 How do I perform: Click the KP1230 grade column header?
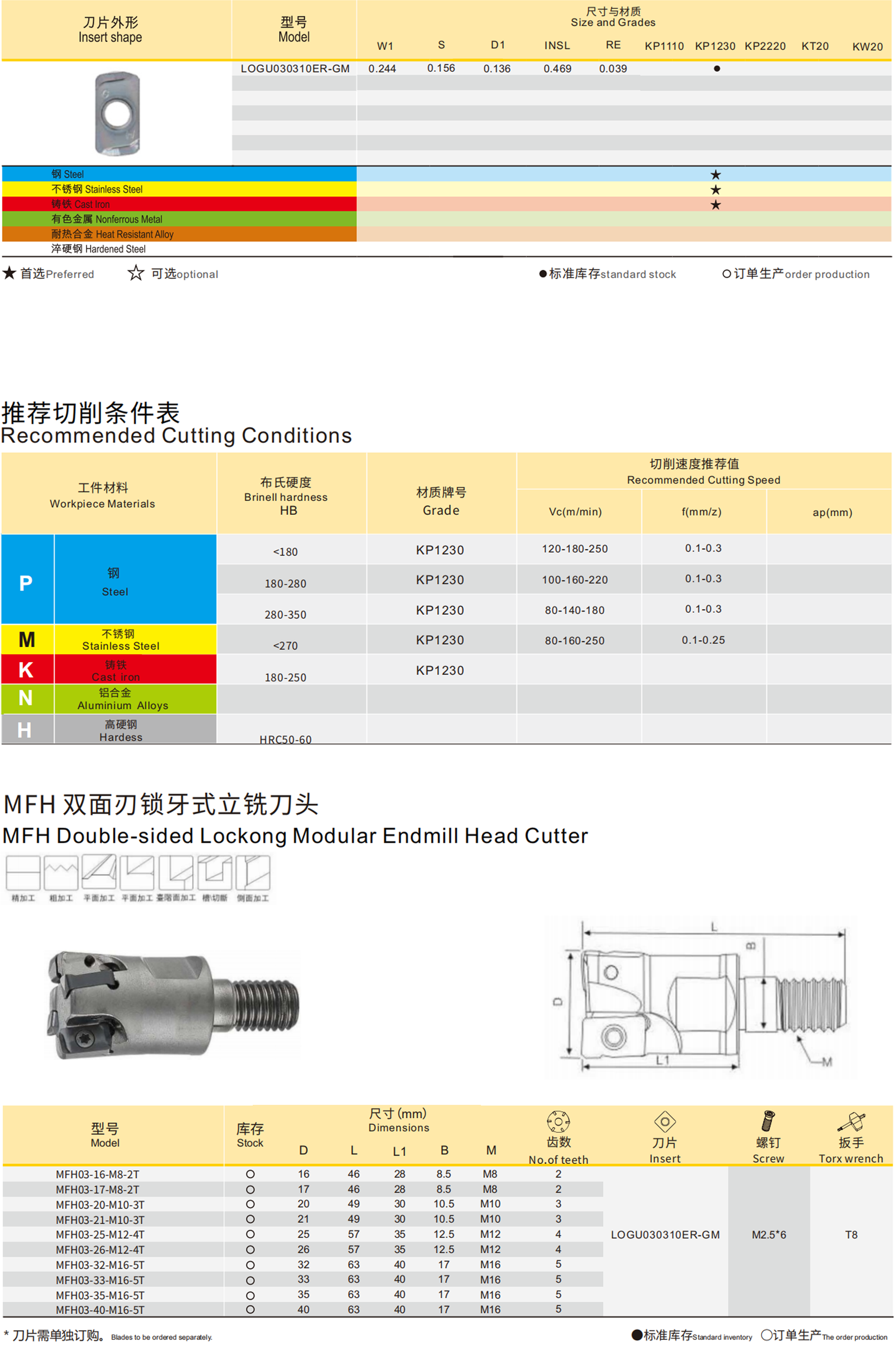[715, 46]
